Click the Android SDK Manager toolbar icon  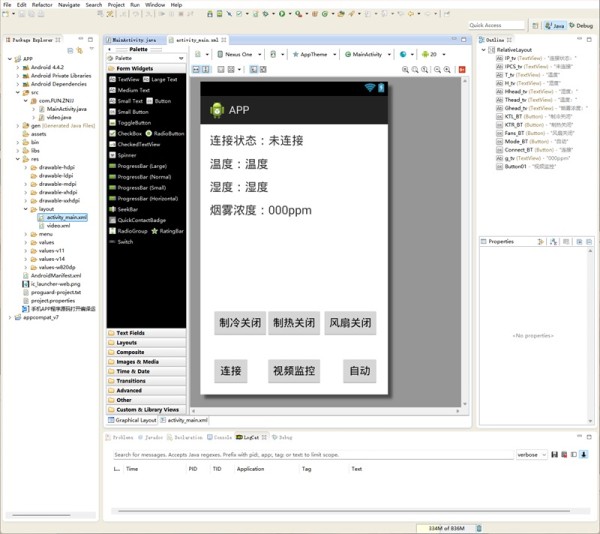pyautogui.click(x=210, y=14)
